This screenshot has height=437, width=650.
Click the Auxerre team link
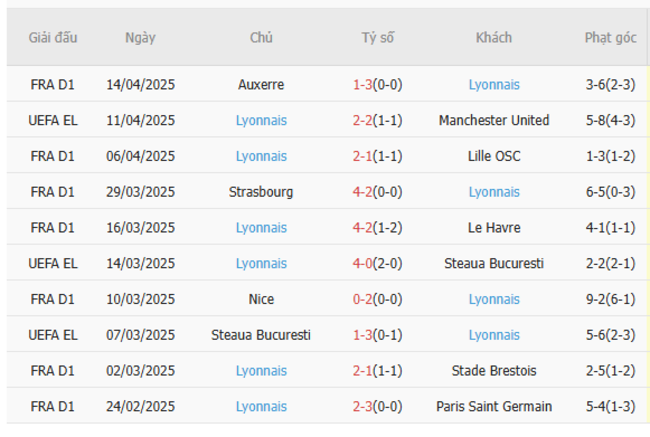point(262,85)
